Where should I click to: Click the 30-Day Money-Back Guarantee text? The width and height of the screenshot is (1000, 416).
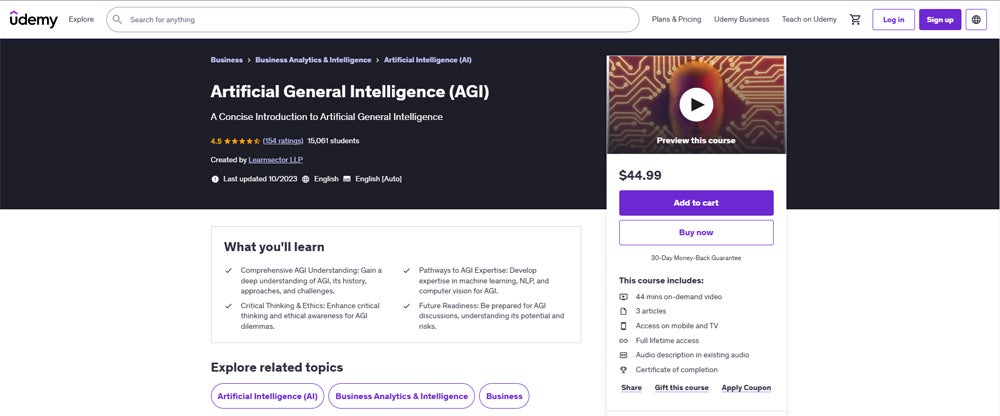pyautogui.click(x=696, y=258)
